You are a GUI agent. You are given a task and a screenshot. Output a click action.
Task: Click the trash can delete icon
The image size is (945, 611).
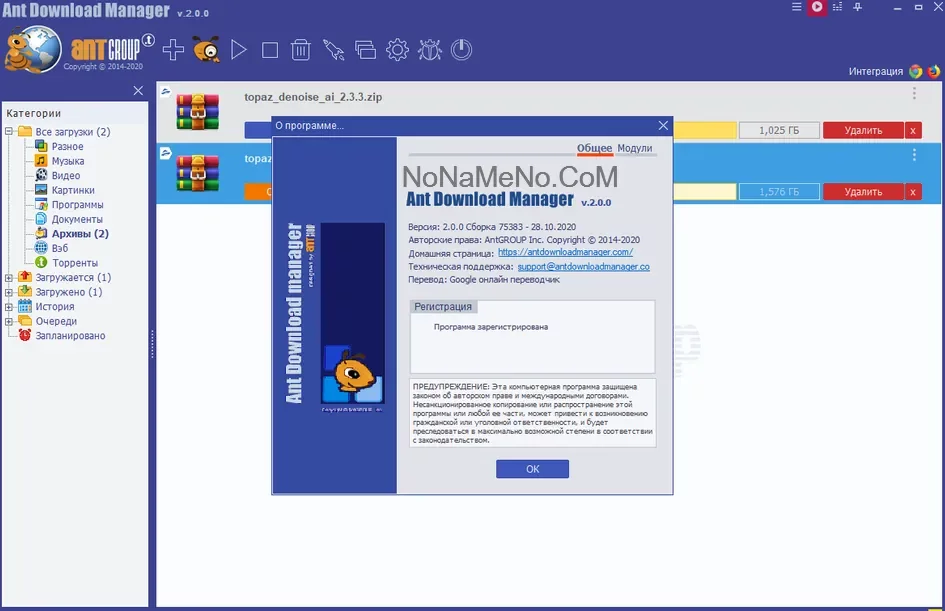pyautogui.click(x=300, y=49)
